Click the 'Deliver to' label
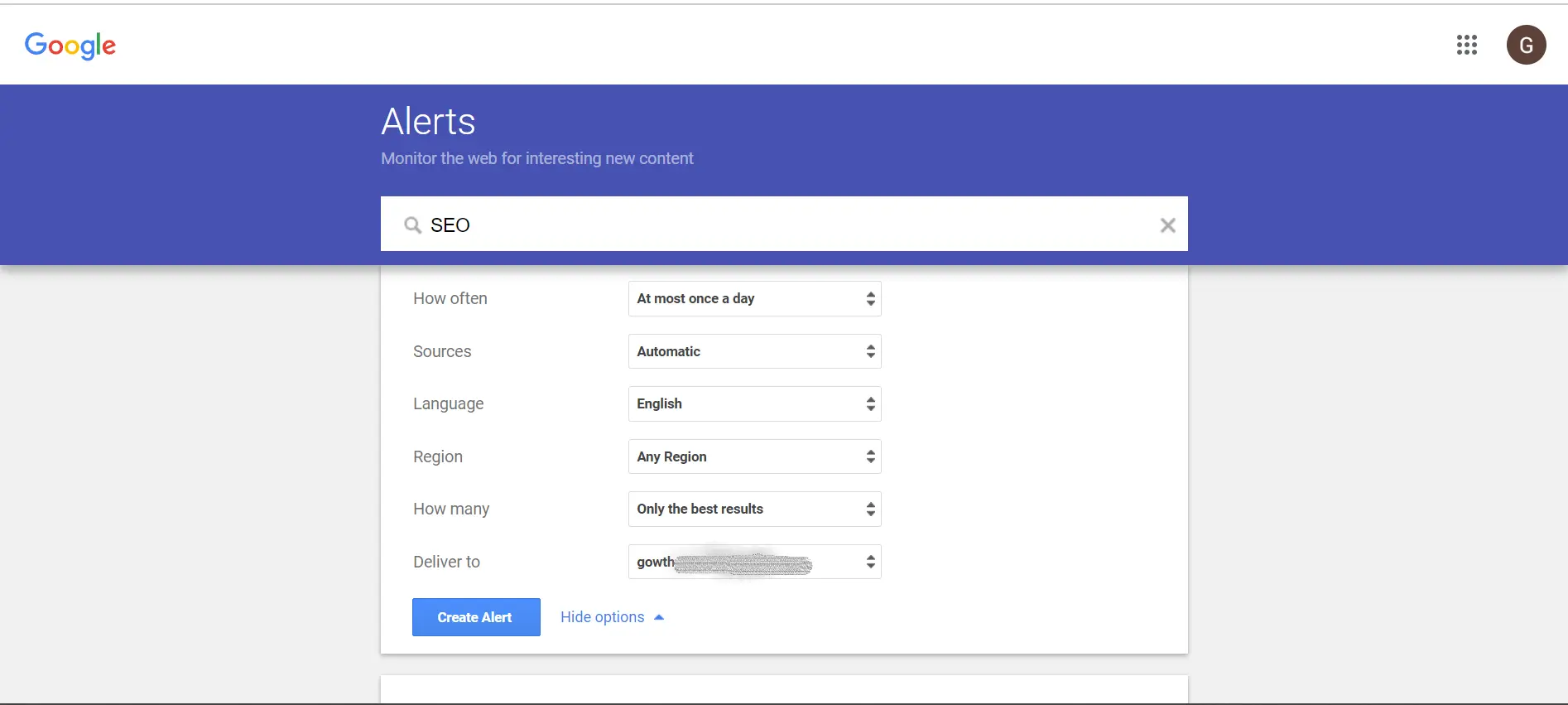 point(446,562)
